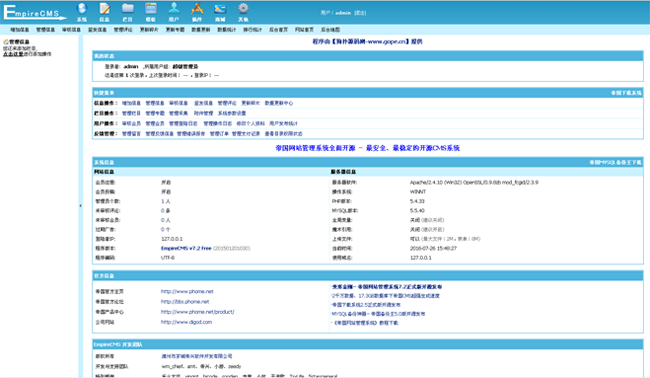
Task: Open the 管理留言 quick menu link
Action: tap(131, 134)
